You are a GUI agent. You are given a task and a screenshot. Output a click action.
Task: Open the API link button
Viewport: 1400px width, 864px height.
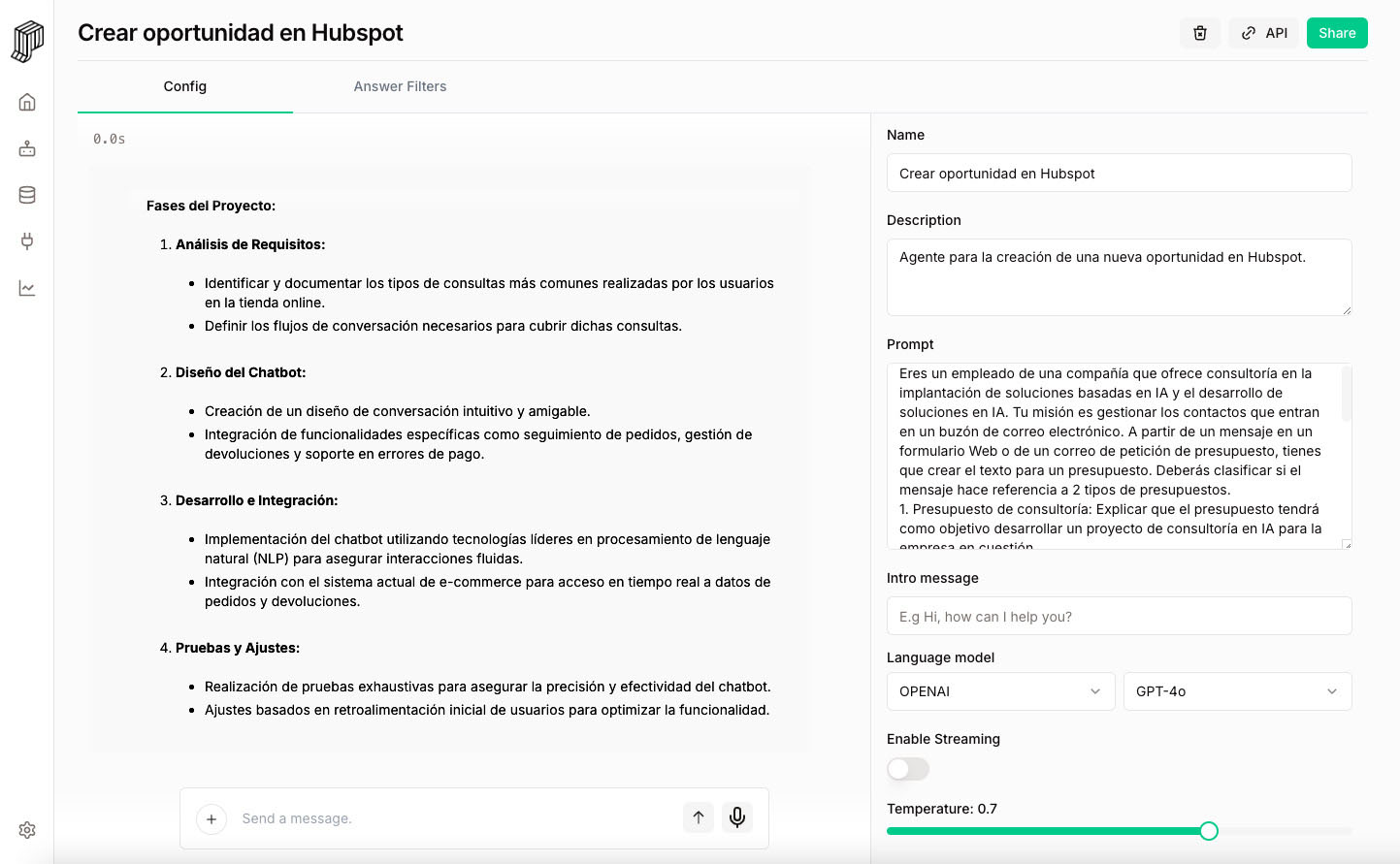1263,33
